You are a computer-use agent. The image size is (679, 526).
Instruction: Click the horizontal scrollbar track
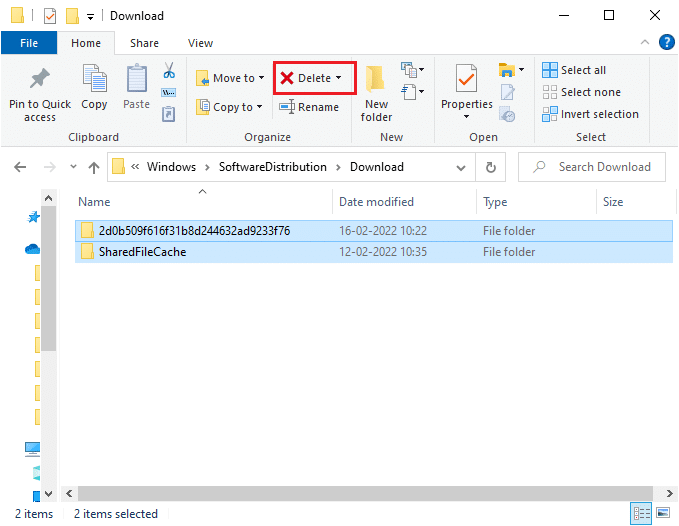(x=365, y=493)
